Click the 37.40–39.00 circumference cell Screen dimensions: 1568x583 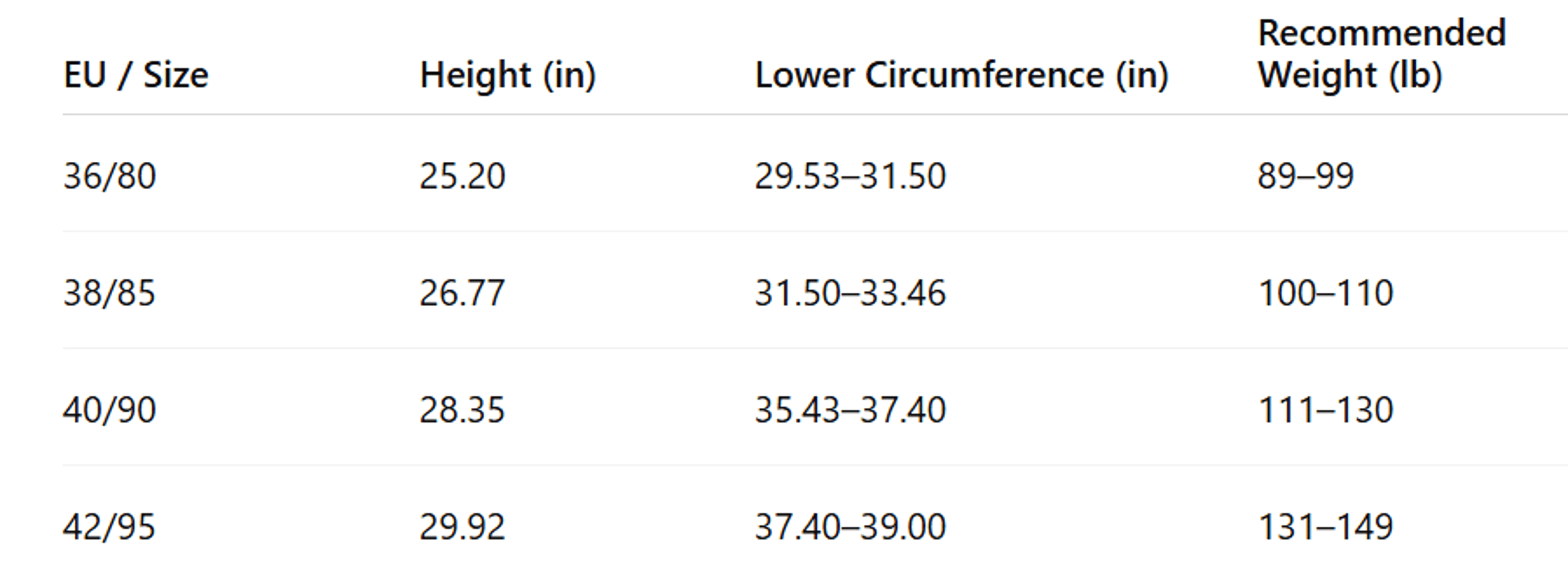[850, 527]
